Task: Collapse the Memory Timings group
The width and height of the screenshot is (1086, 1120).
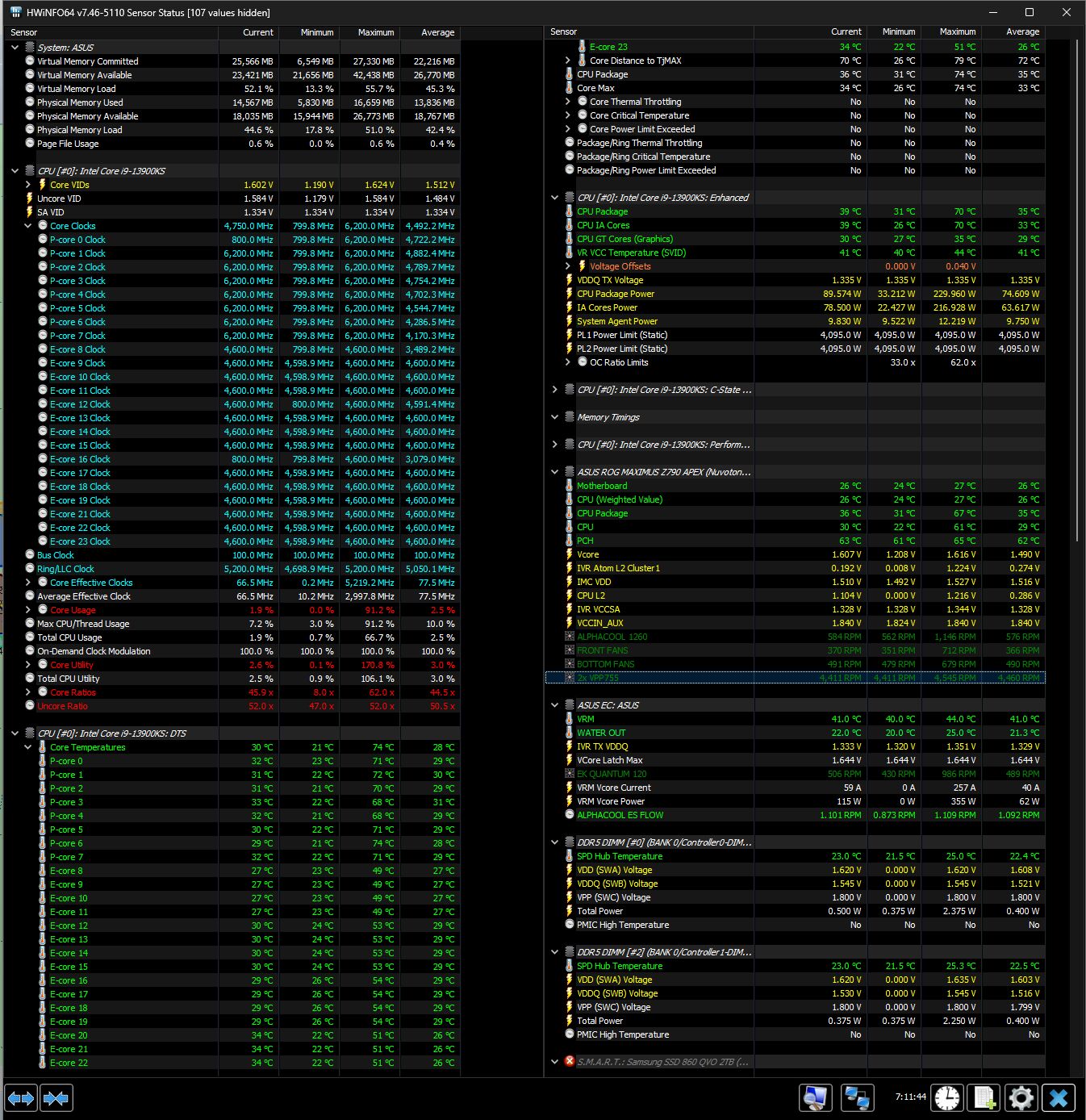Action: coord(555,417)
